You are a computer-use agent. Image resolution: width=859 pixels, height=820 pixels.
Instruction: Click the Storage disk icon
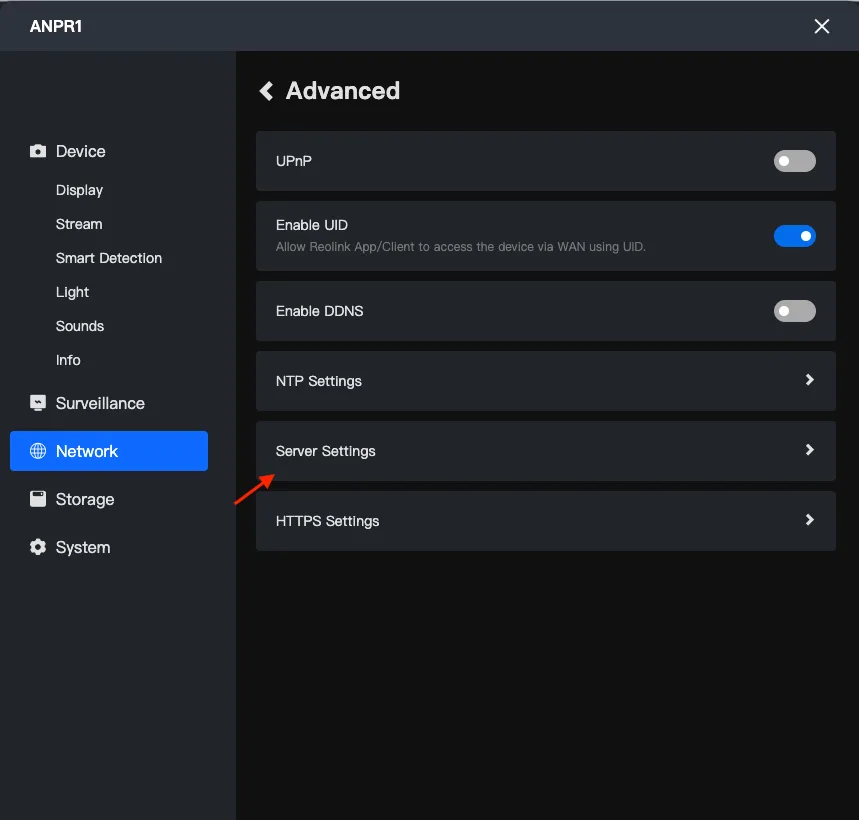pyautogui.click(x=38, y=499)
